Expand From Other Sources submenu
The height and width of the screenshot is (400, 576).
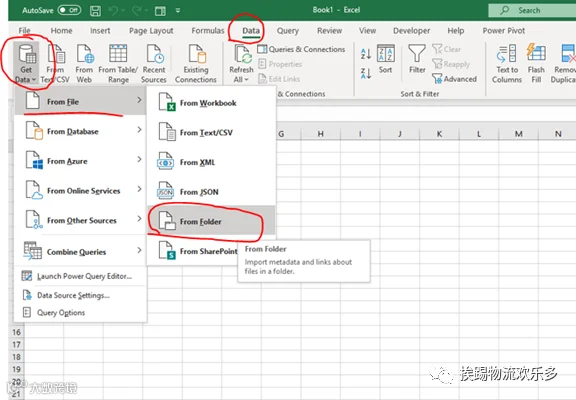(80, 220)
